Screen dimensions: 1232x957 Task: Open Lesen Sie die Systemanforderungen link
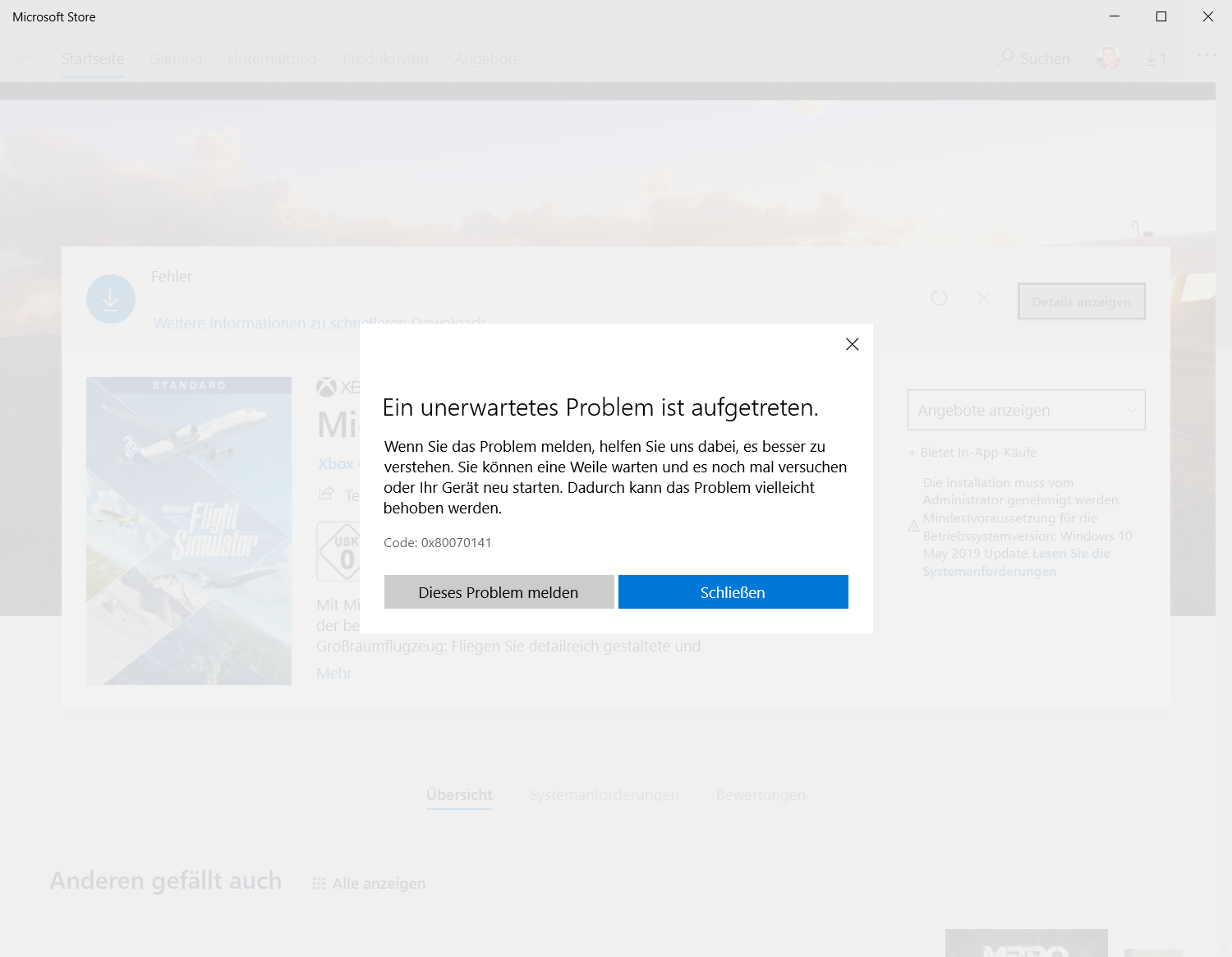(1017, 563)
